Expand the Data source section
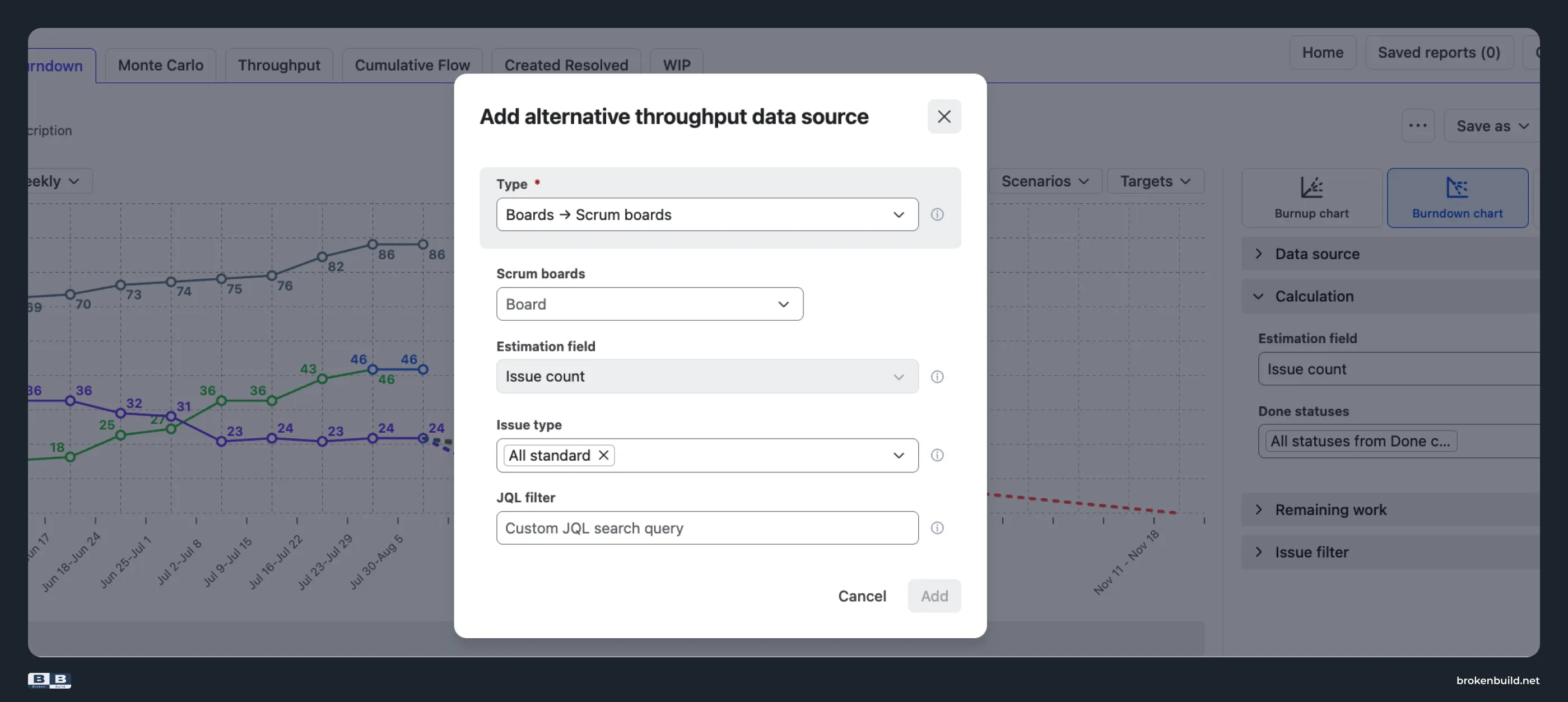 point(1390,254)
